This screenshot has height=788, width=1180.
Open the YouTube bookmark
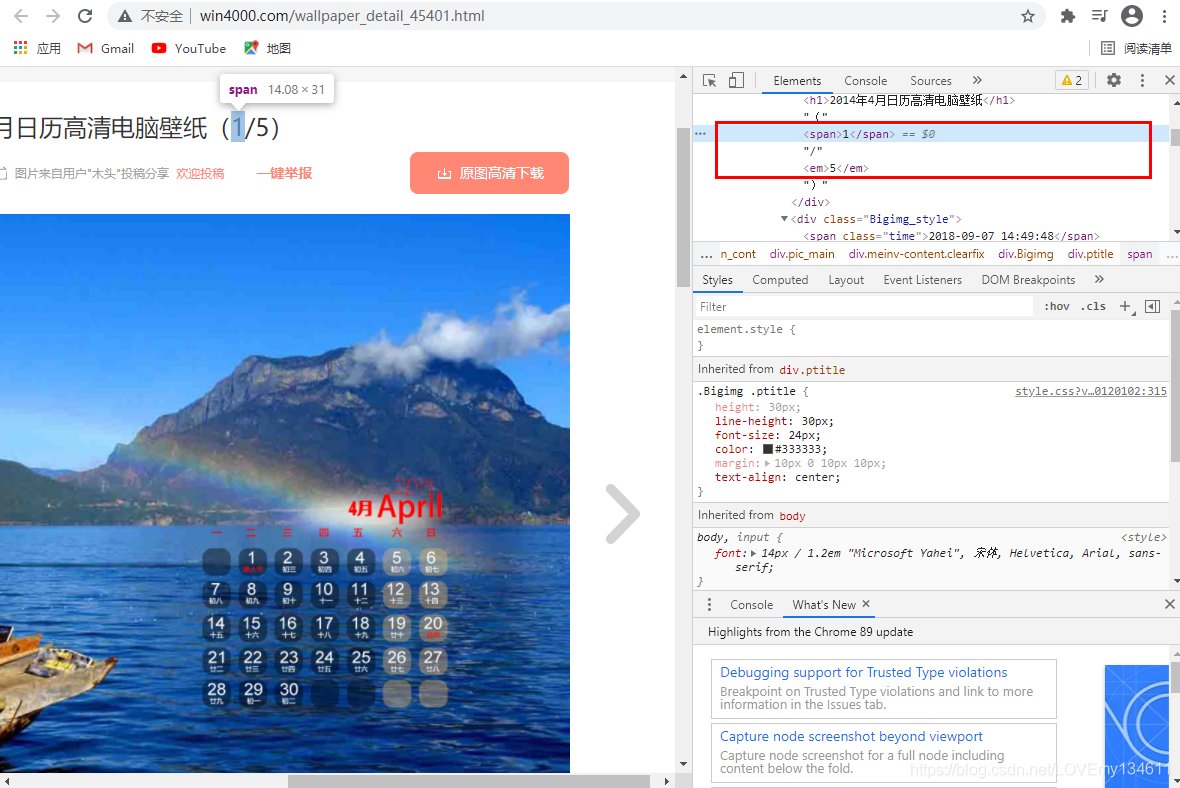click(189, 48)
